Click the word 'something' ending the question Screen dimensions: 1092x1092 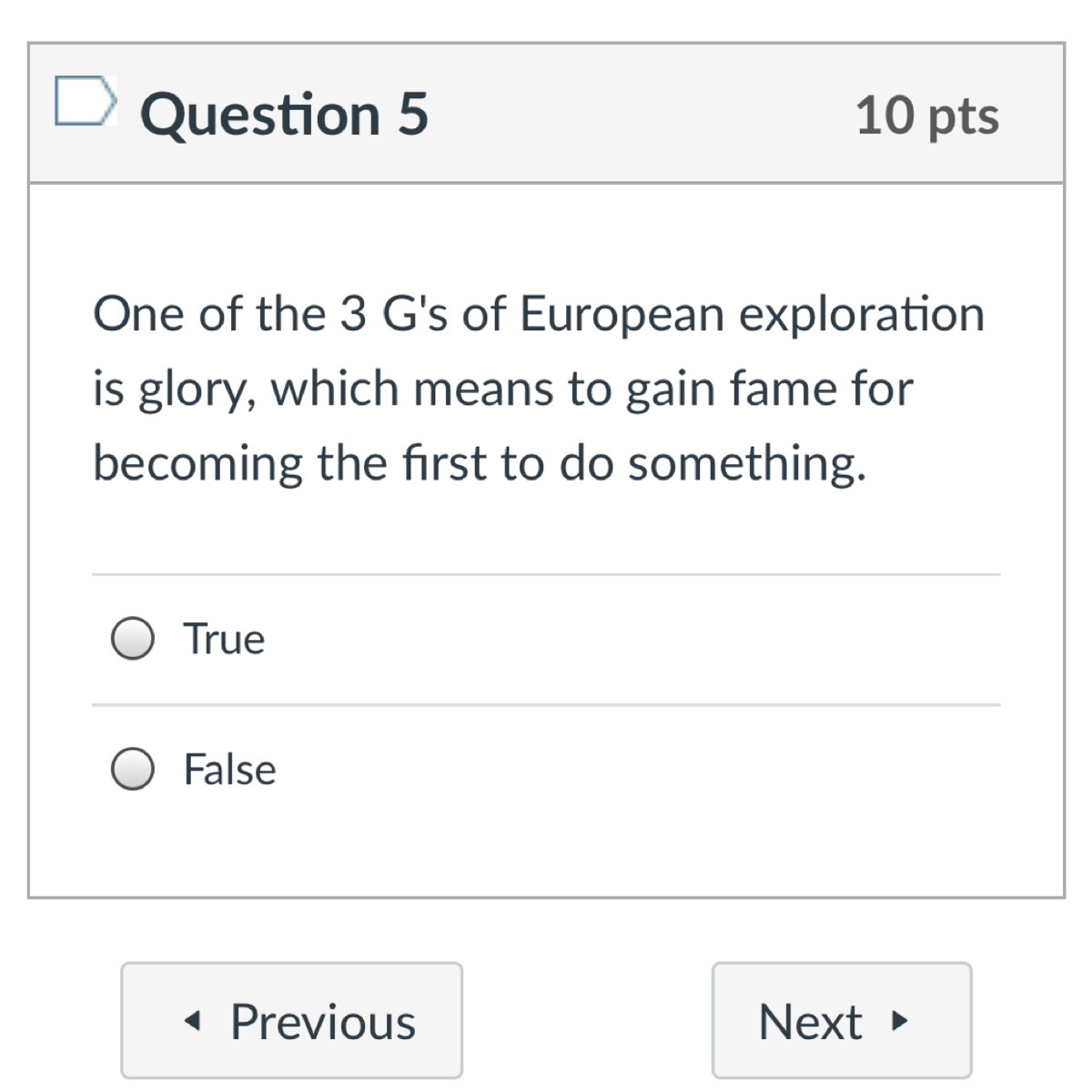point(746,463)
